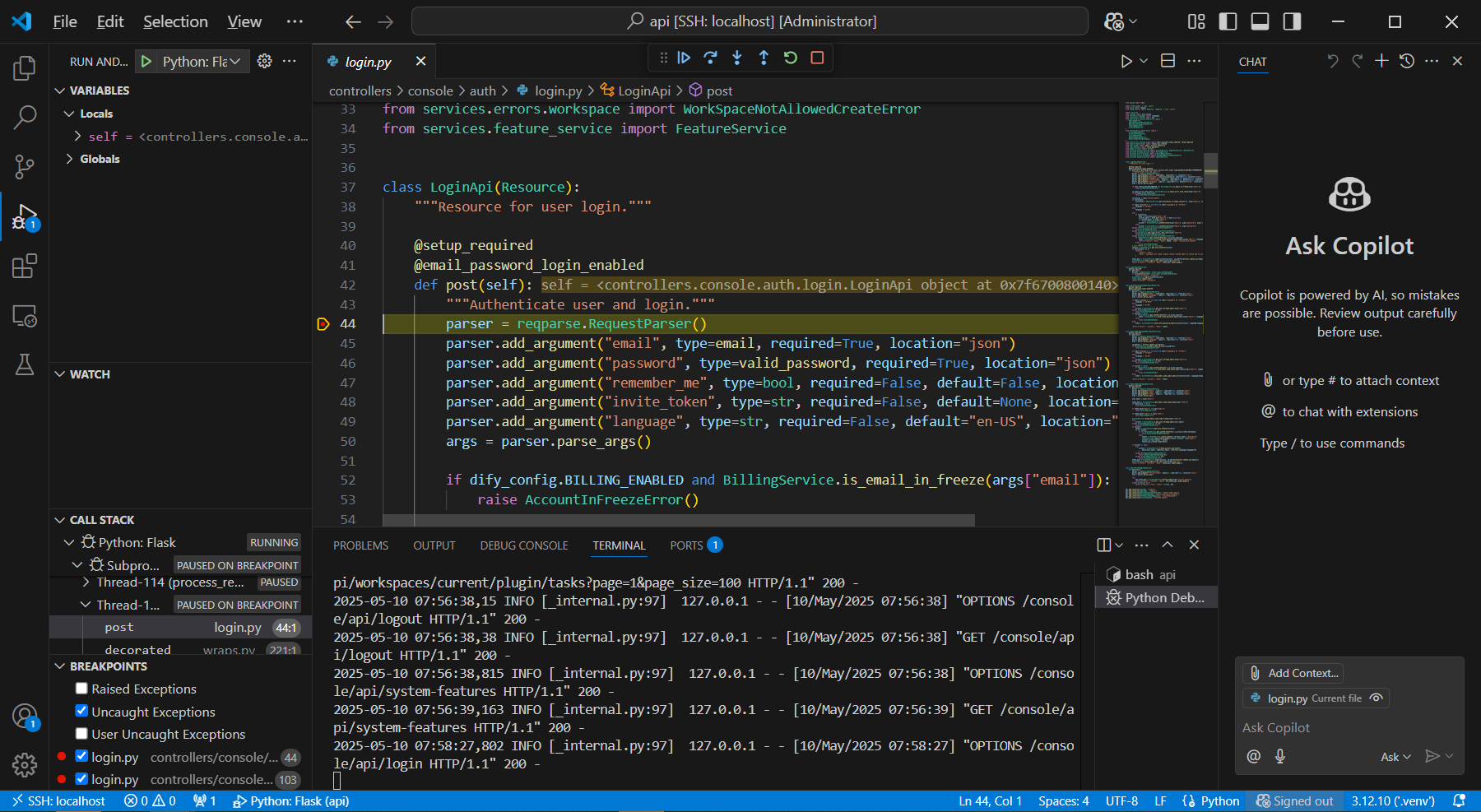Click the Ask Copilot input field
Image resolution: width=1481 pixels, height=812 pixels.
[x=1349, y=727]
